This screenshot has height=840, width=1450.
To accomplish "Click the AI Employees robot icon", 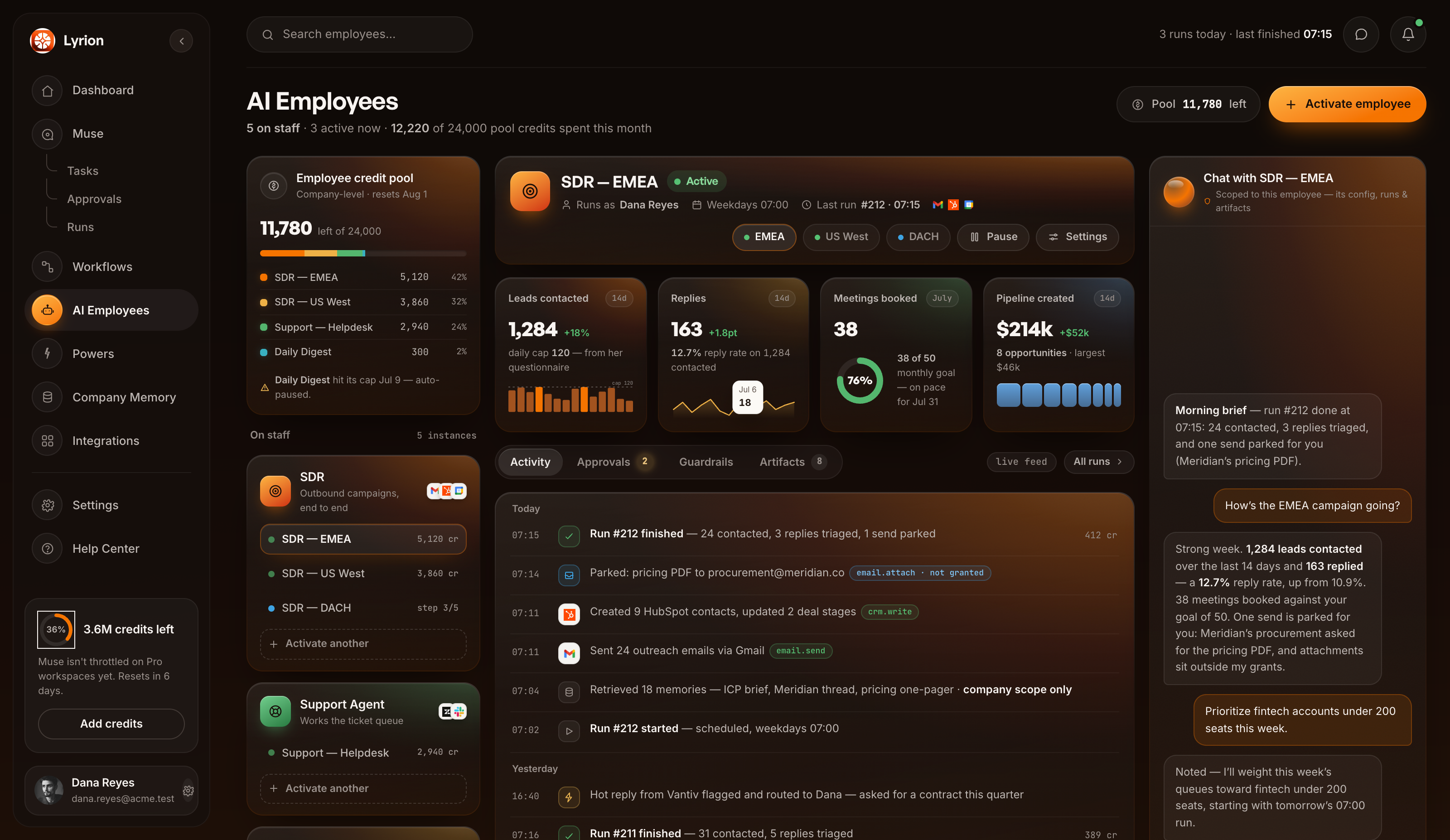I will tap(47, 310).
